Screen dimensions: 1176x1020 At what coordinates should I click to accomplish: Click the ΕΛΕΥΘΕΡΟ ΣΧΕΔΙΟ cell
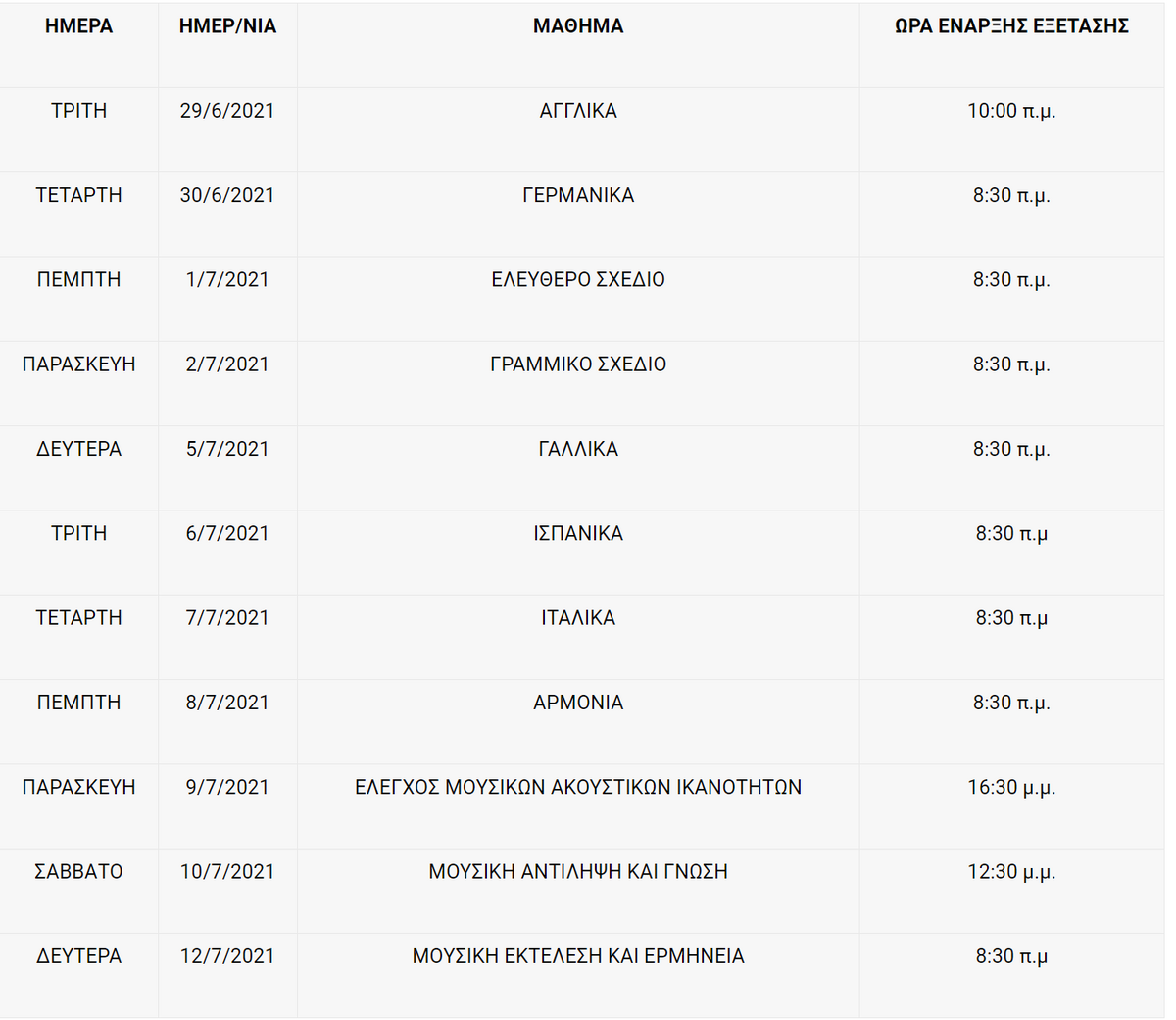coord(578,279)
